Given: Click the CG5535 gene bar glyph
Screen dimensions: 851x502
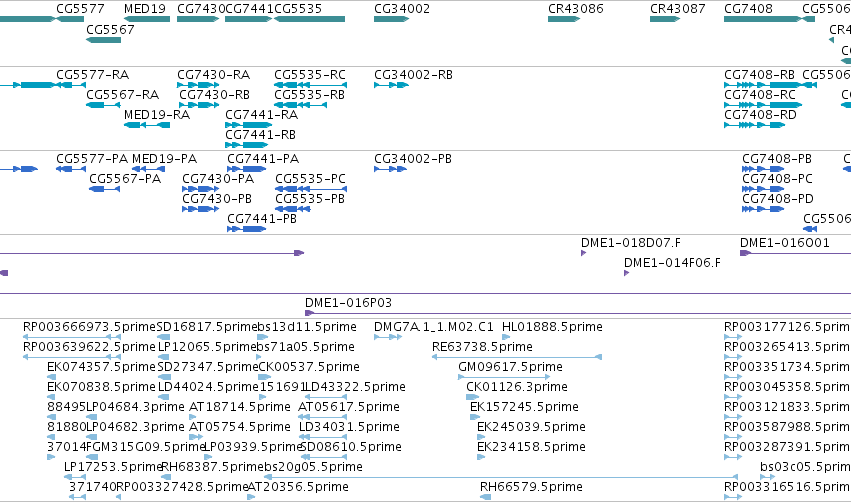Looking at the screenshot, I should click(x=309, y=19).
